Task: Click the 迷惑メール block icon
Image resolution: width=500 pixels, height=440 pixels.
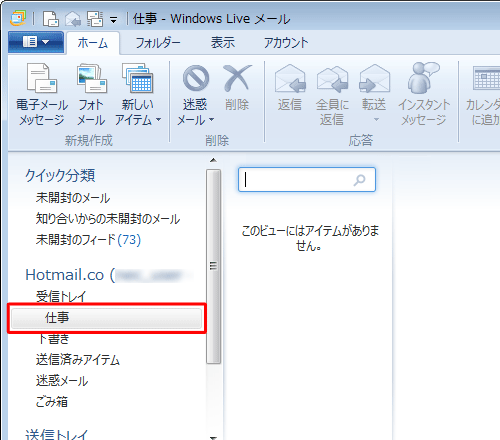Action: [x=196, y=79]
